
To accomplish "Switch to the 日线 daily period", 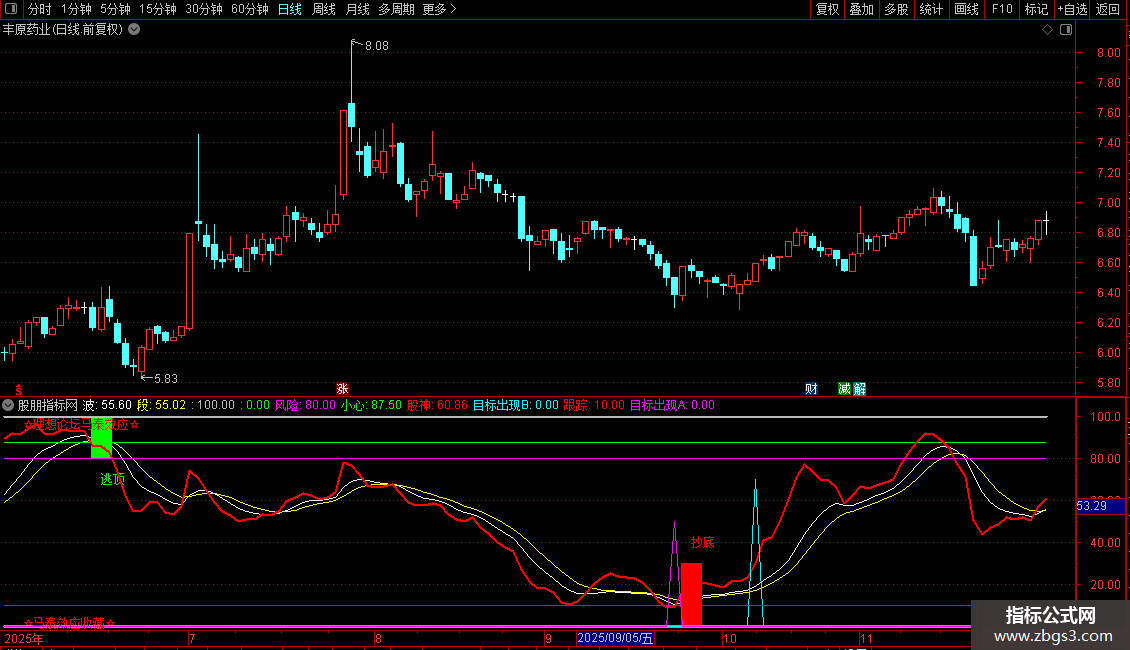I will (x=289, y=10).
